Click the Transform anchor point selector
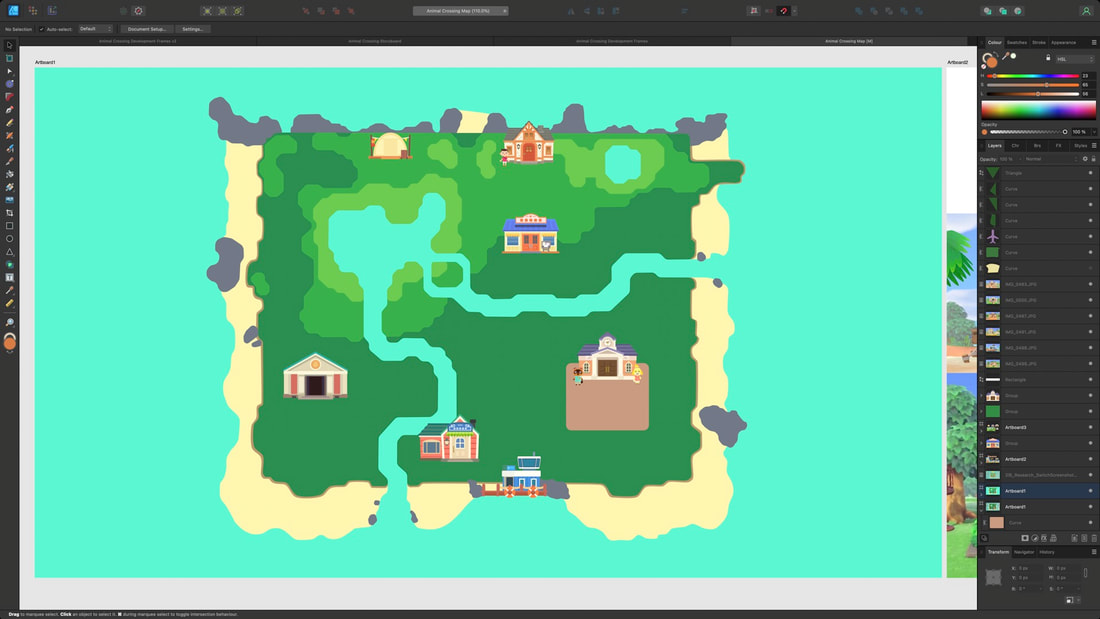 993,578
